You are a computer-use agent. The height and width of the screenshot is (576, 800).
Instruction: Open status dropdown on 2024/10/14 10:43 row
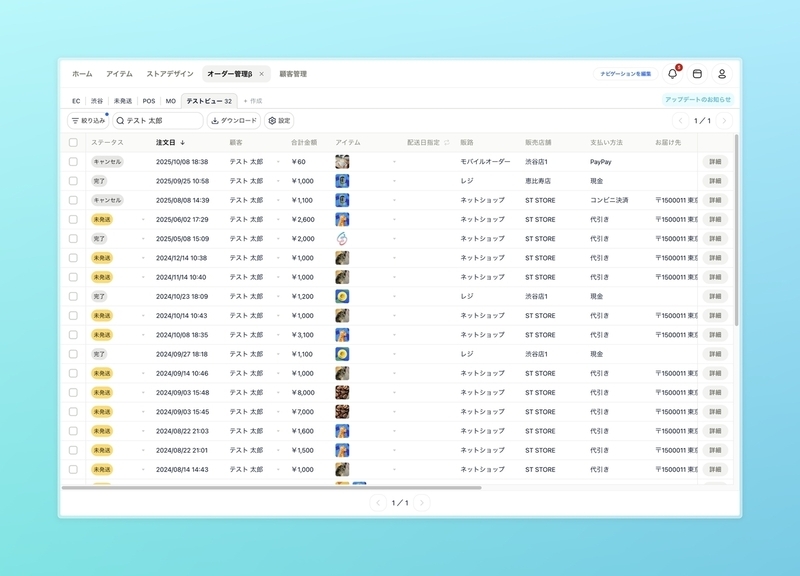(x=143, y=316)
